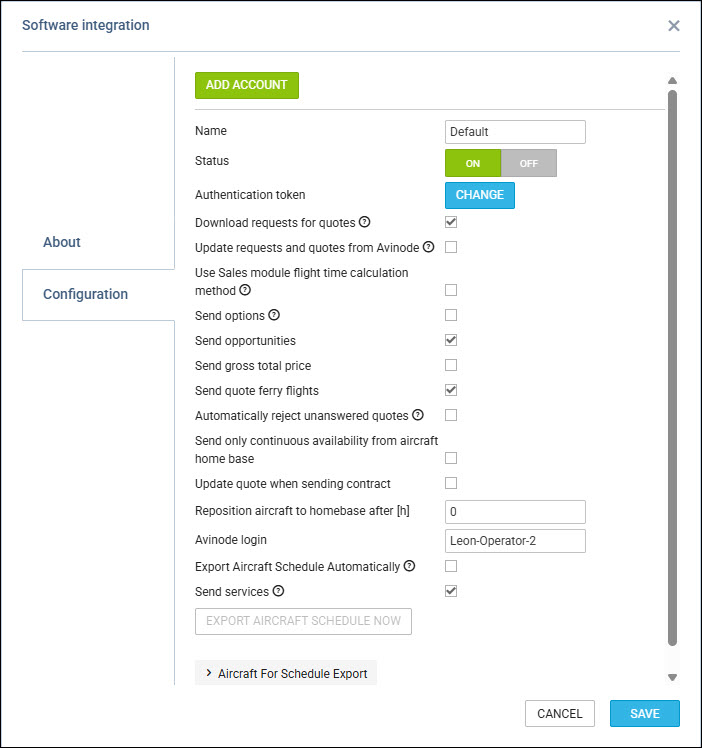Click the Send services help icon
Viewport: 702px width, 748px height.
click(x=278, y=591)
